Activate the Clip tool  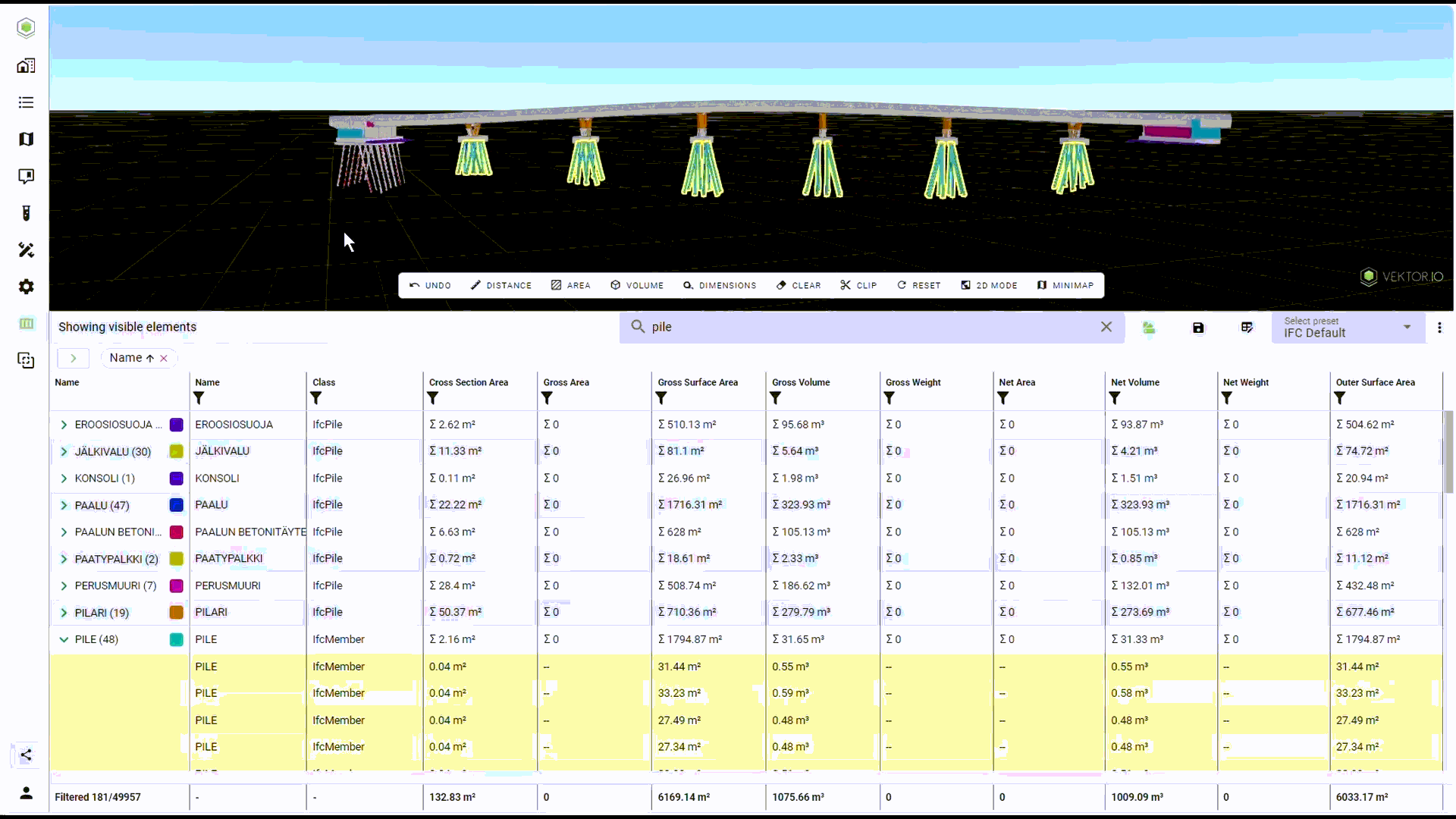tap(858, 285)
